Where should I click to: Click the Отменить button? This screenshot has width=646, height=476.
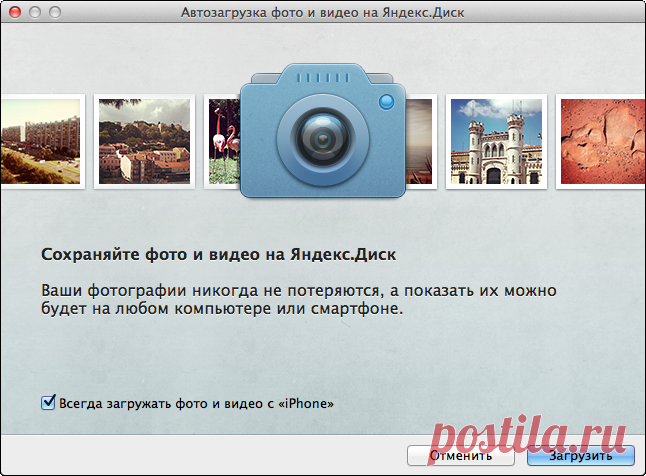(461, 456)
